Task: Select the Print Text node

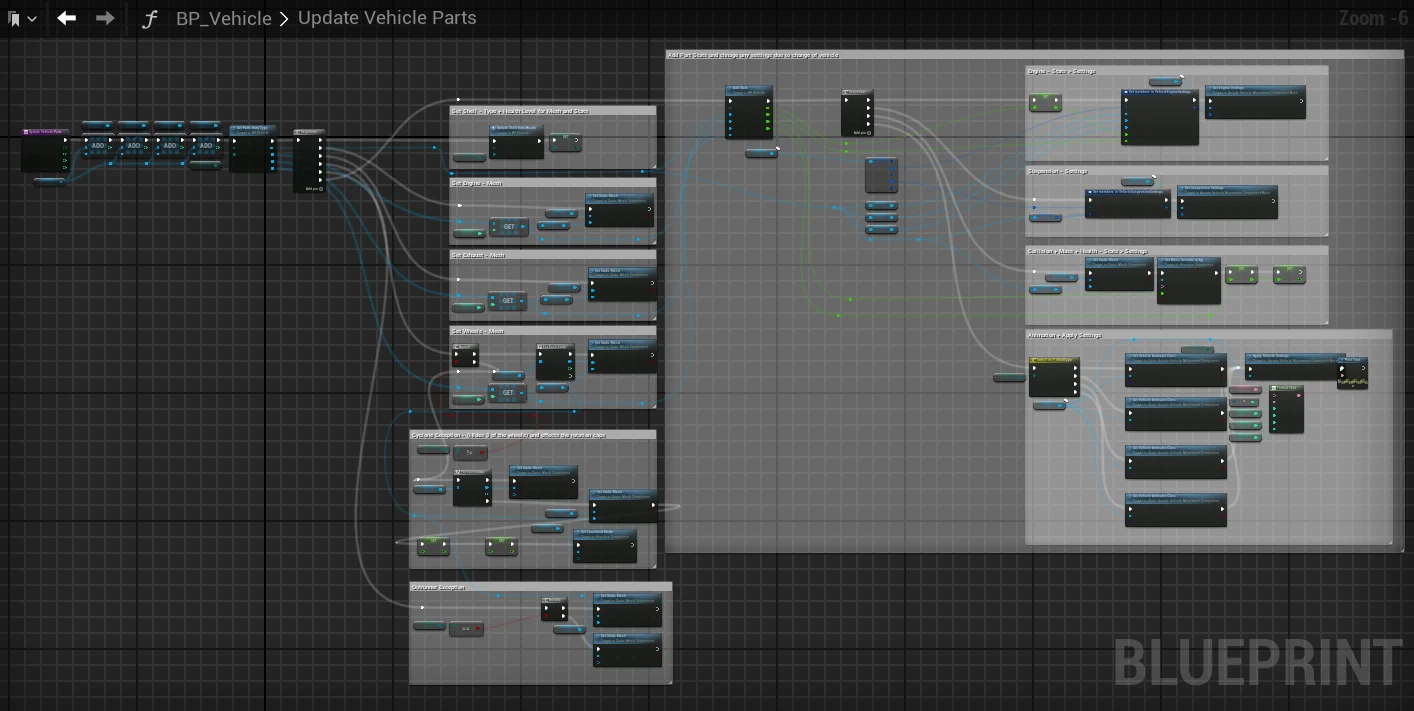Action: click(1352, 373)
